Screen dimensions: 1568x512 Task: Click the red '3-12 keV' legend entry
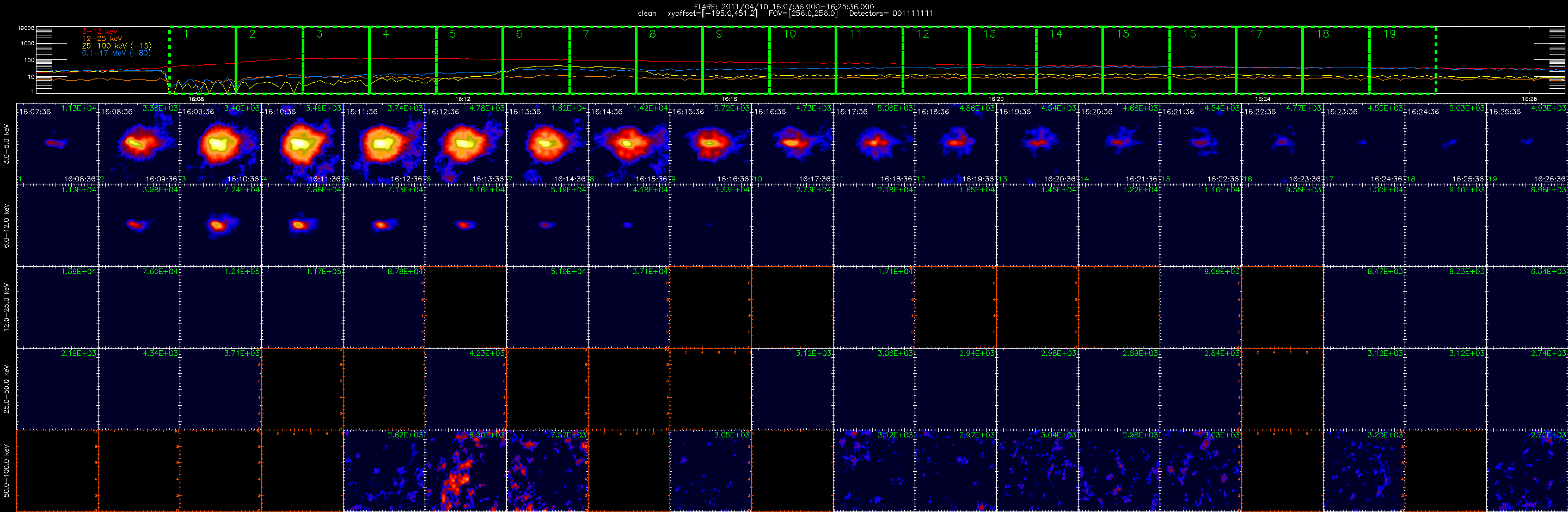(x=99, y=31)
